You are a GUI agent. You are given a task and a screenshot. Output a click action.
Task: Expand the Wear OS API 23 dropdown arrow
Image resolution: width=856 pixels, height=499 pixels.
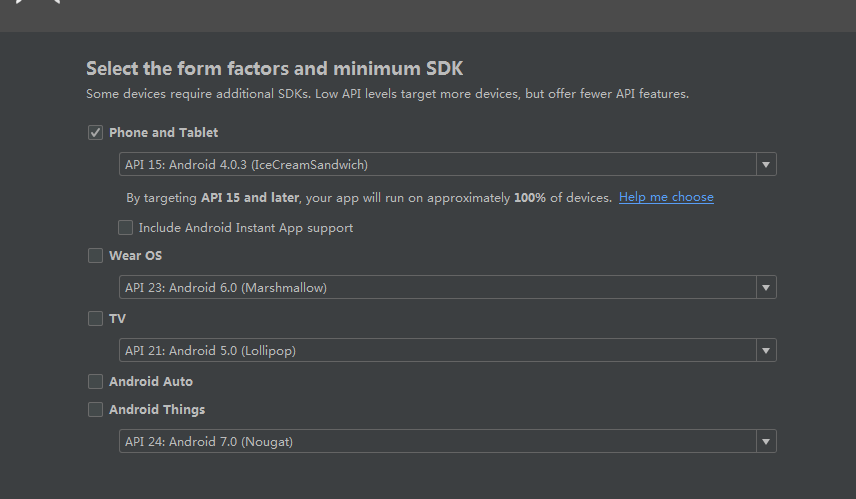point(765,288)
